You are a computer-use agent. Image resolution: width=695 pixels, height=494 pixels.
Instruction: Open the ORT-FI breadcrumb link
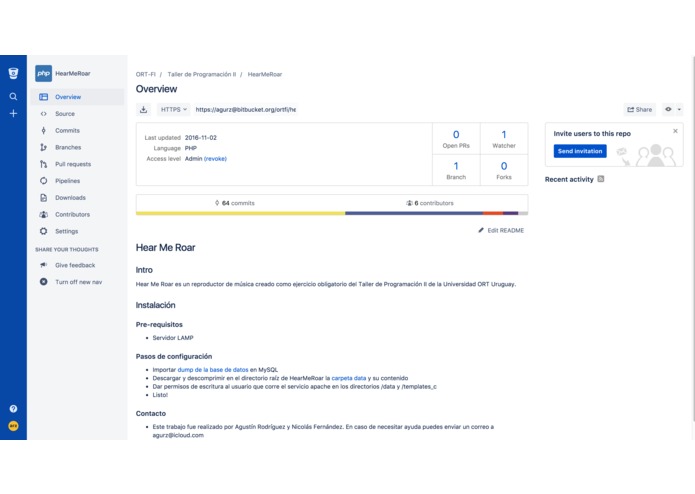click(145, 74)
